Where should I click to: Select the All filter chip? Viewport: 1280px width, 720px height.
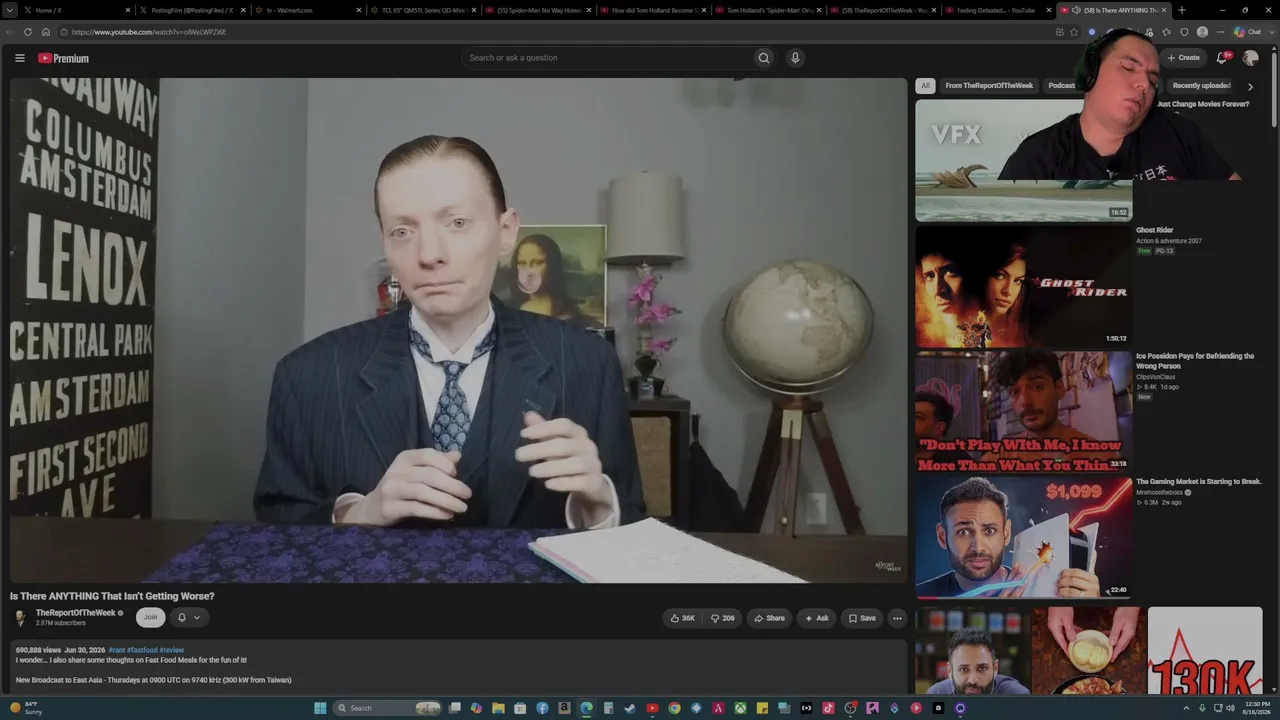pyautogui.click(x=925, y=86)
